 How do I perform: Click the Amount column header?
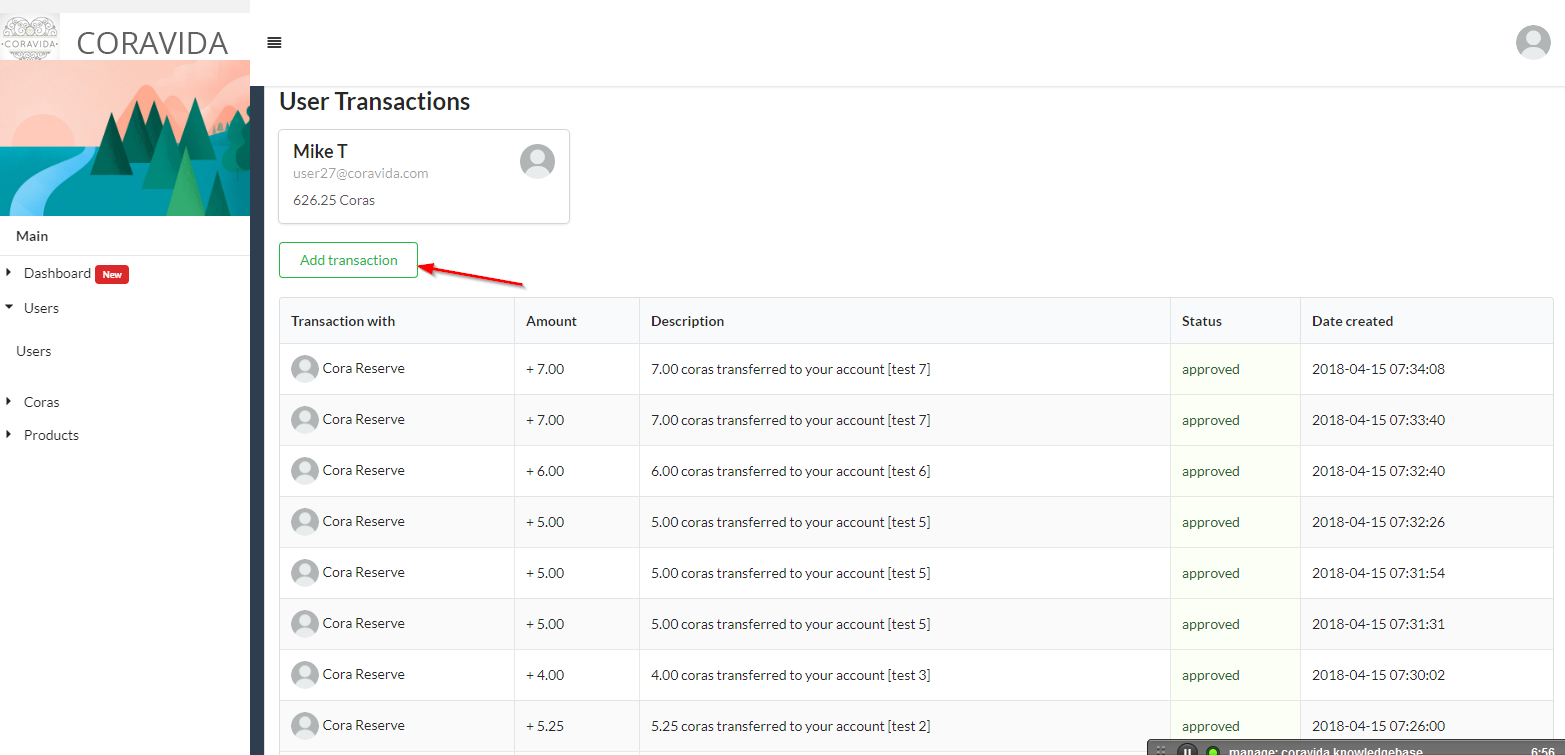point(551,321)
